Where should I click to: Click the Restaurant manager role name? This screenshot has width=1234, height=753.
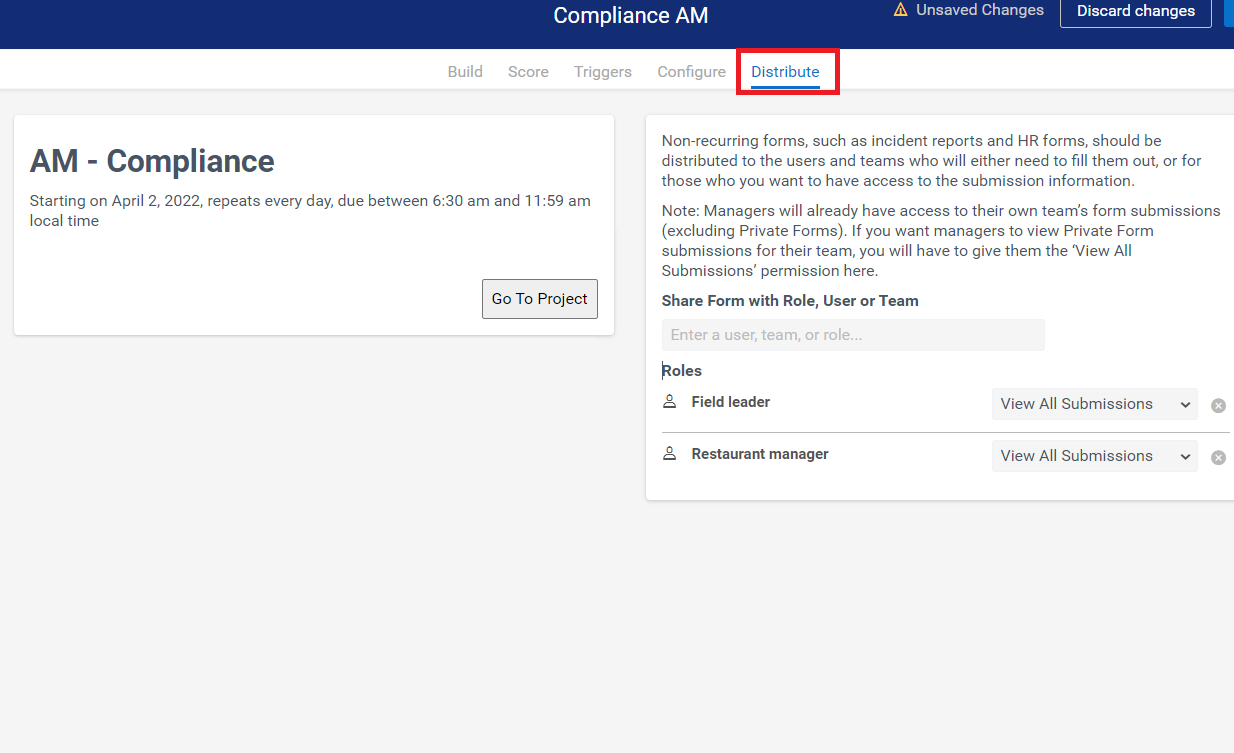tap(760, 454)
